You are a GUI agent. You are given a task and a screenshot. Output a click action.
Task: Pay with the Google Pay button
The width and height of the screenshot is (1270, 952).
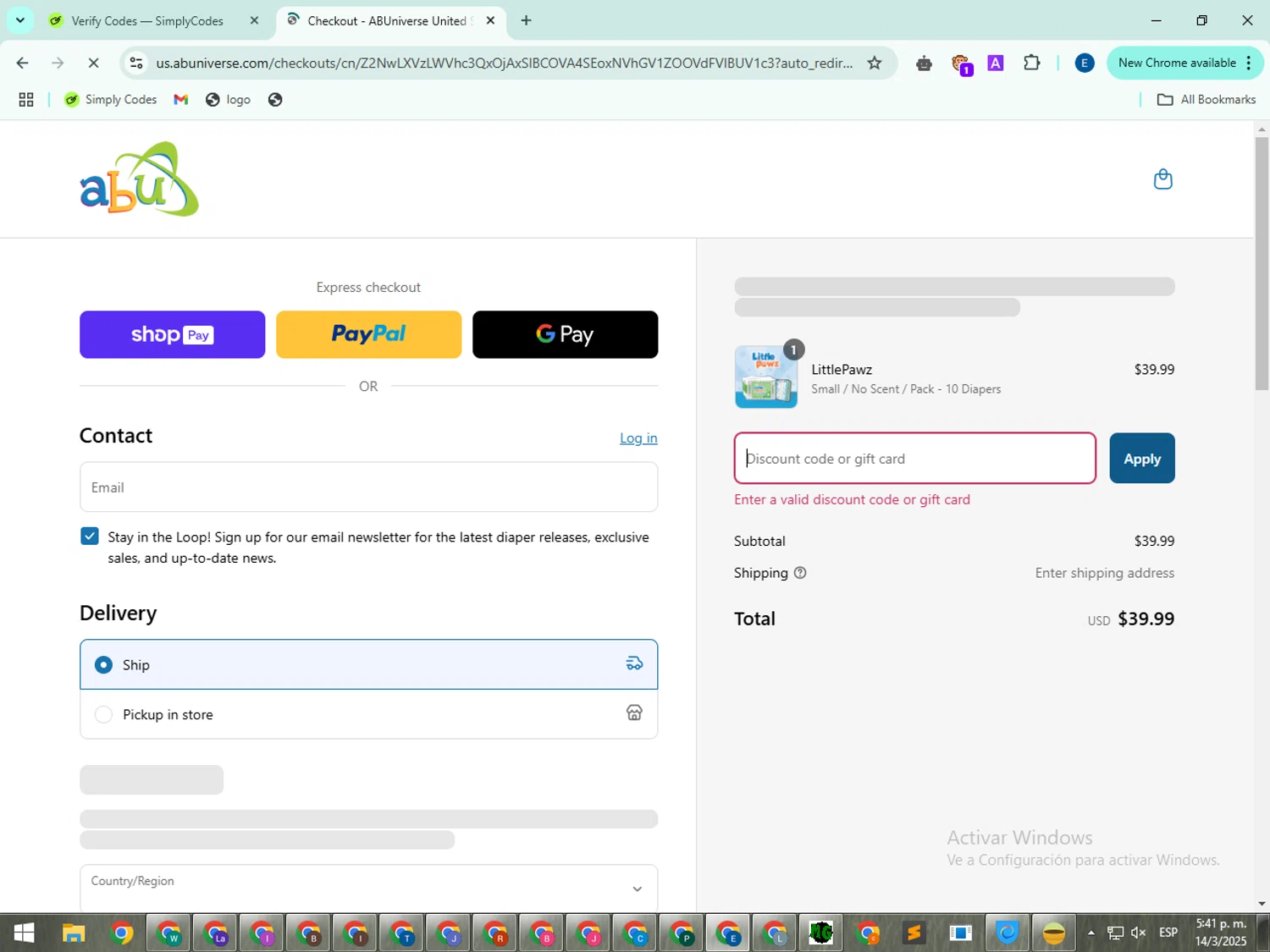click(x=565, y=334)
